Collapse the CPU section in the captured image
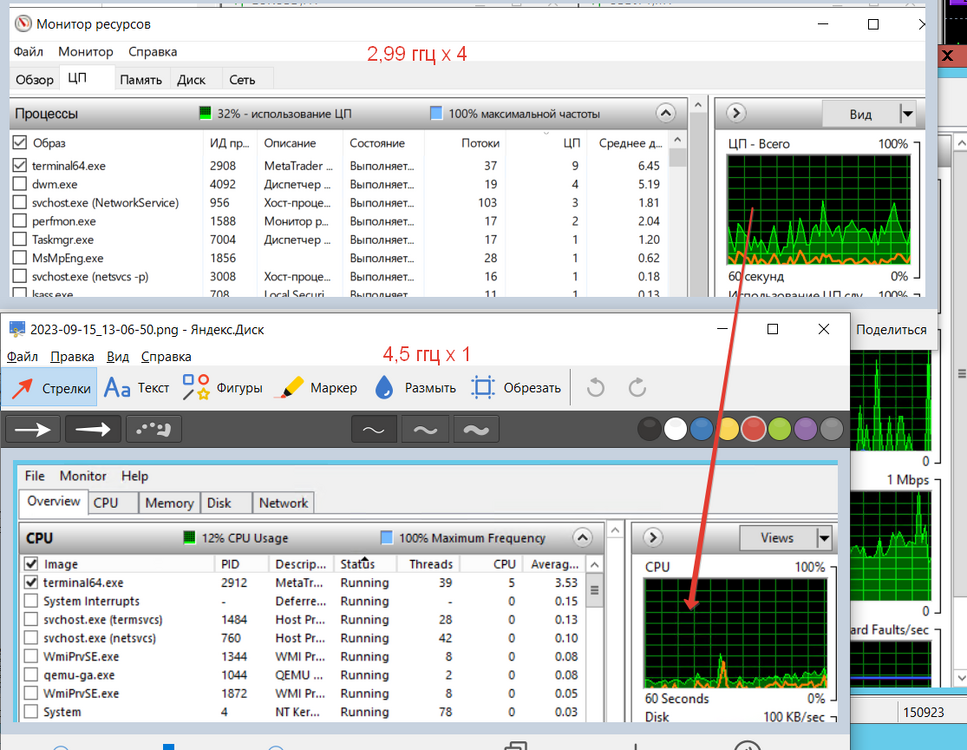Viewport: 967px width, 750px height. (583, 537)
